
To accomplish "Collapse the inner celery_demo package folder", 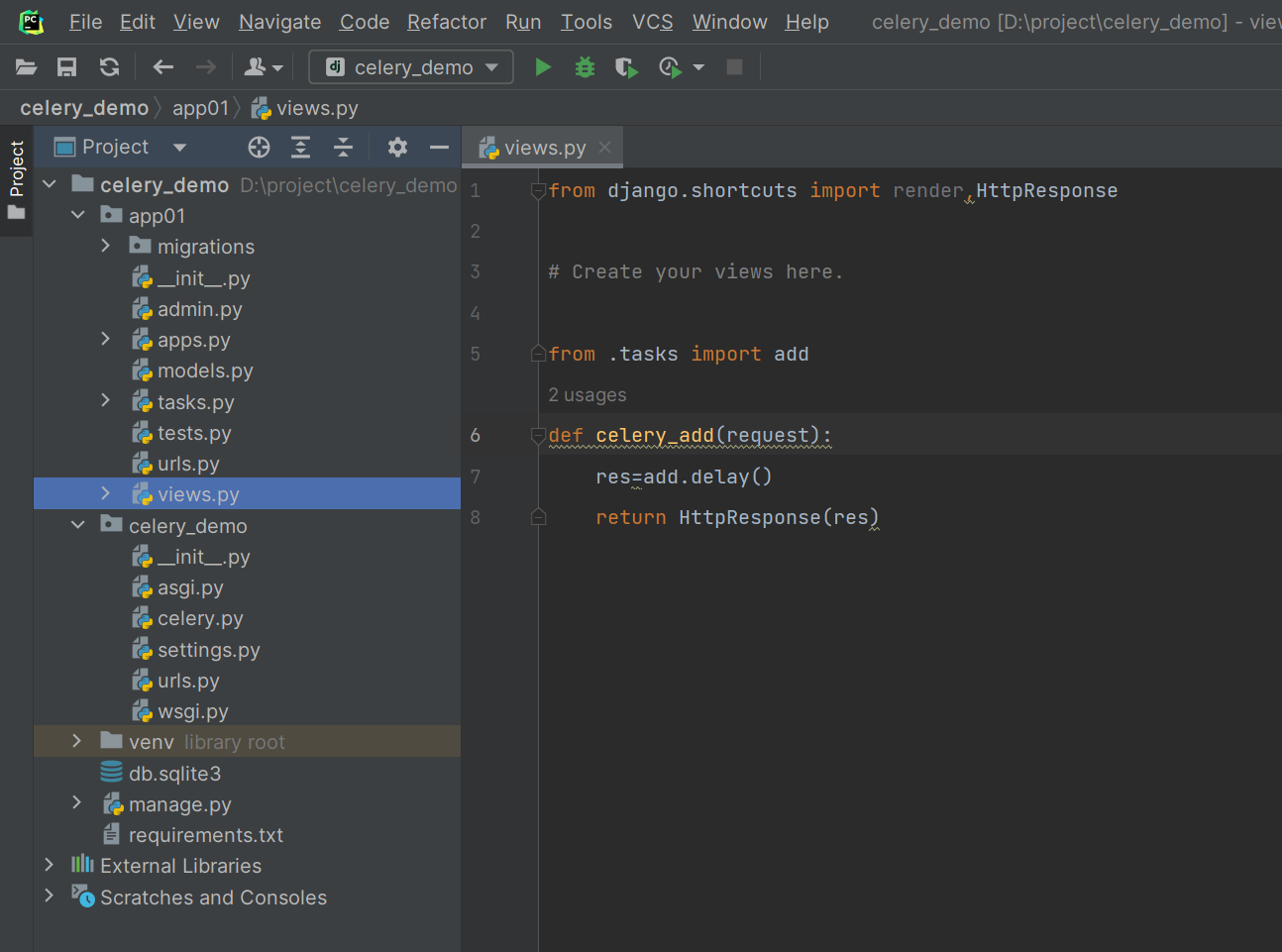I will [x=78, y=525].
